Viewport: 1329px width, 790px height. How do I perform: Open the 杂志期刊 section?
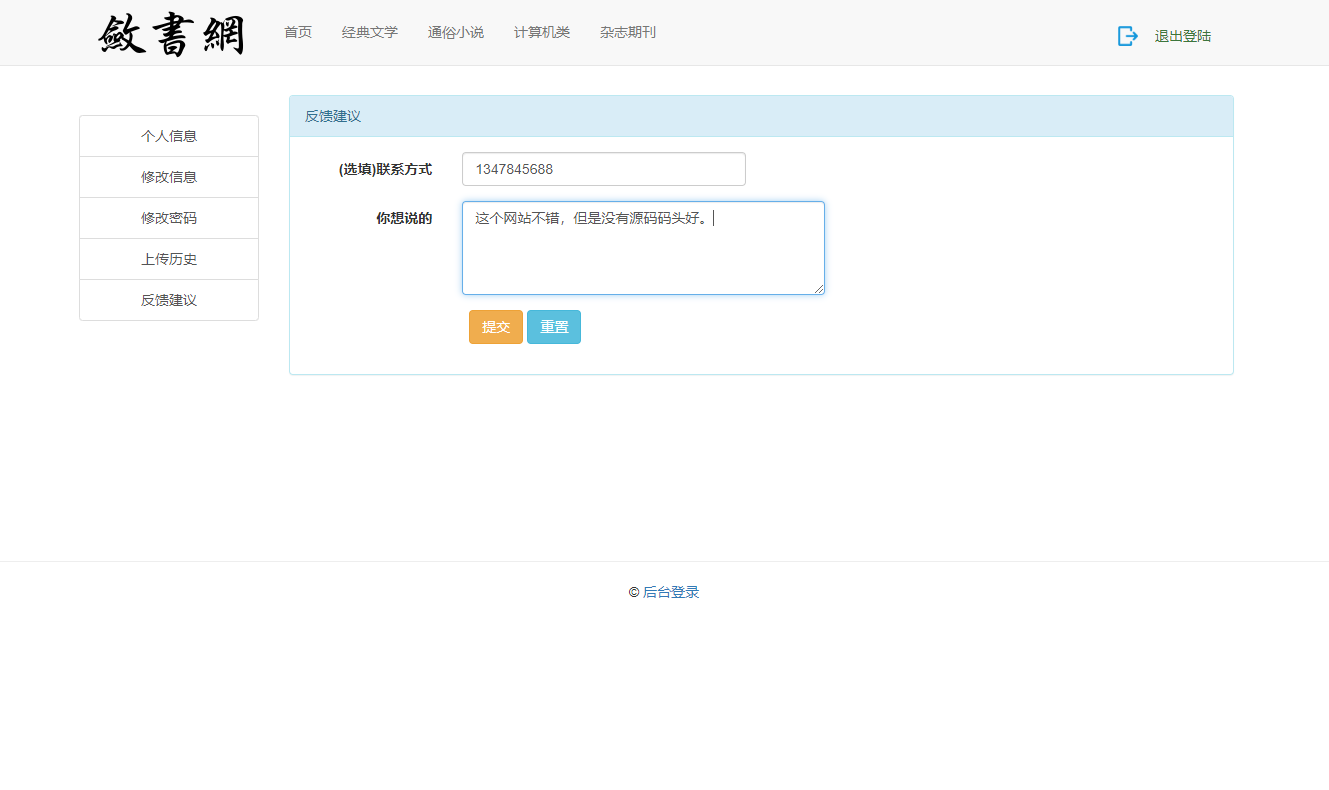coord(627,31)
